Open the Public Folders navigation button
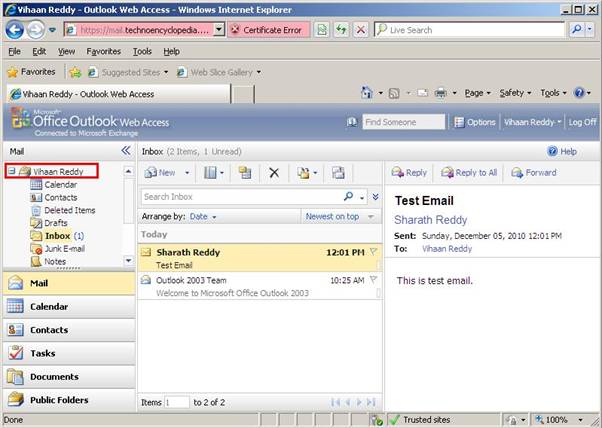This screenshot has height=428, width=602. pos(69,400)
